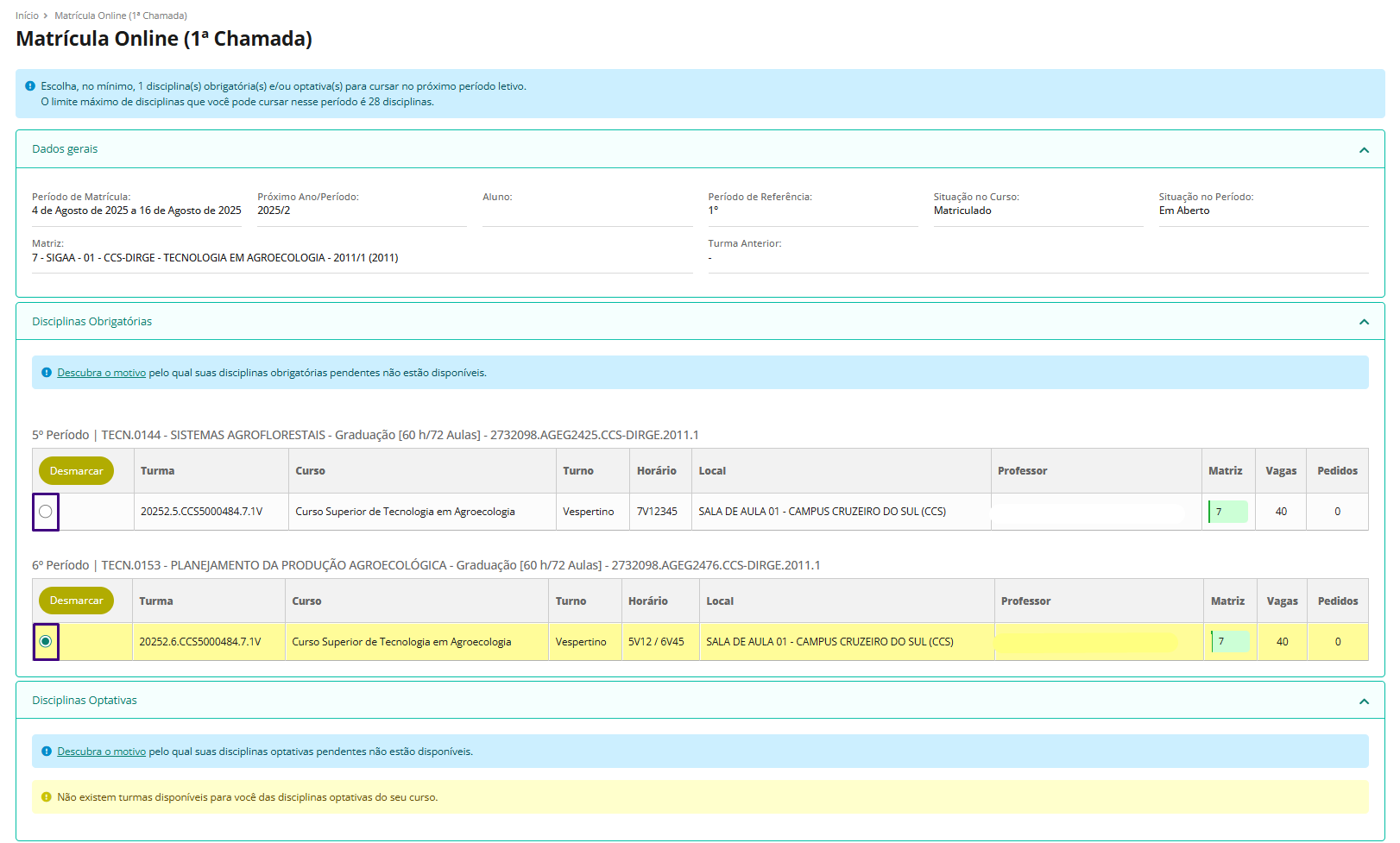This screenshot has width=1400, height=843.
Task: Click Período de Referência value 1º
Action: tap(713, 211)
